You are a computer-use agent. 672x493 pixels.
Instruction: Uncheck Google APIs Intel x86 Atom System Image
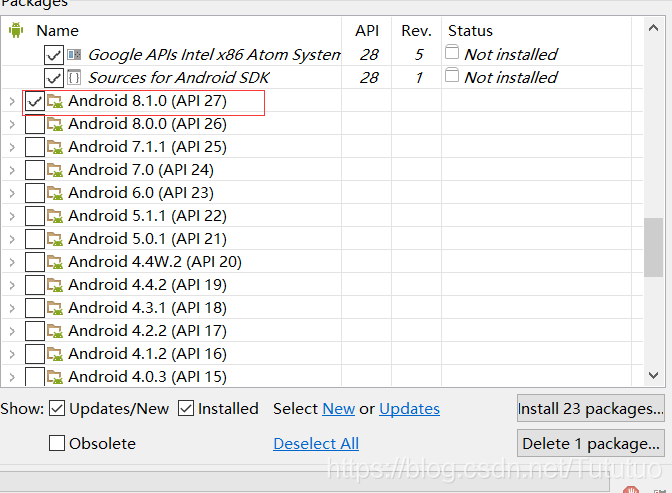[54, 55]
